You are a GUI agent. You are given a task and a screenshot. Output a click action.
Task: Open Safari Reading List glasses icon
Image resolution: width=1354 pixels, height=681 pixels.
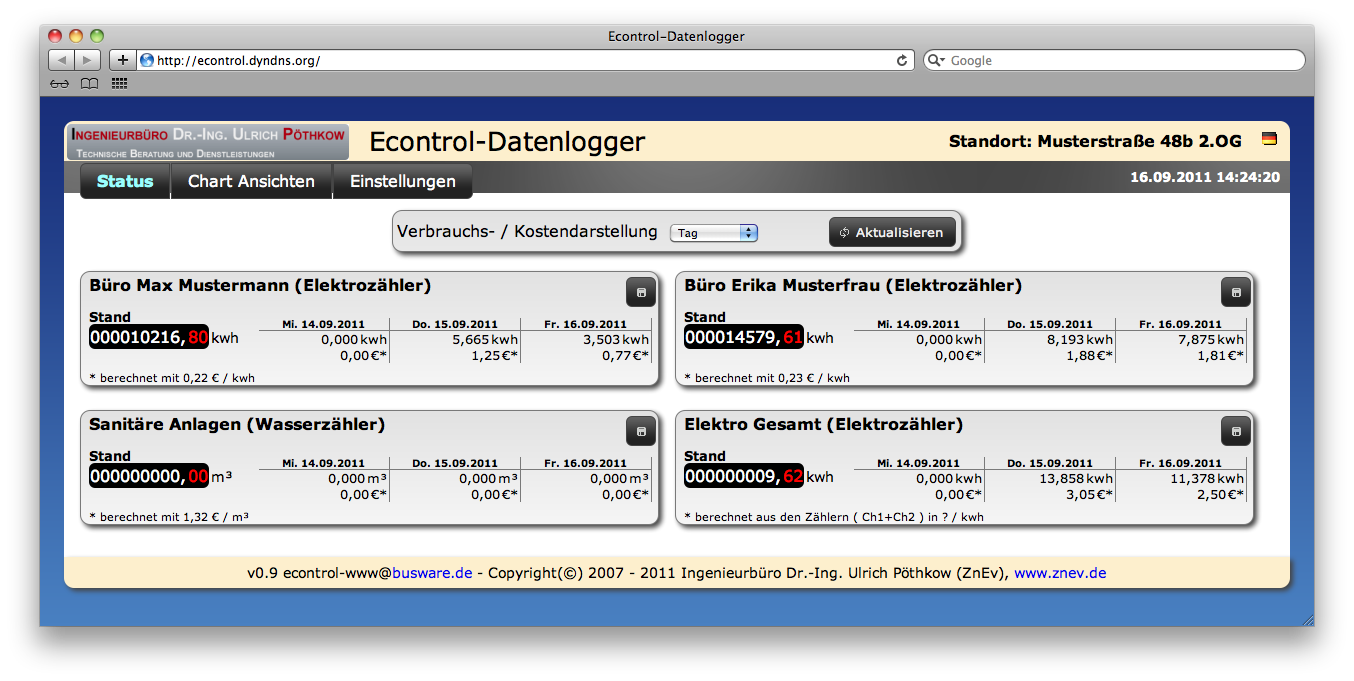pos(60,84)
